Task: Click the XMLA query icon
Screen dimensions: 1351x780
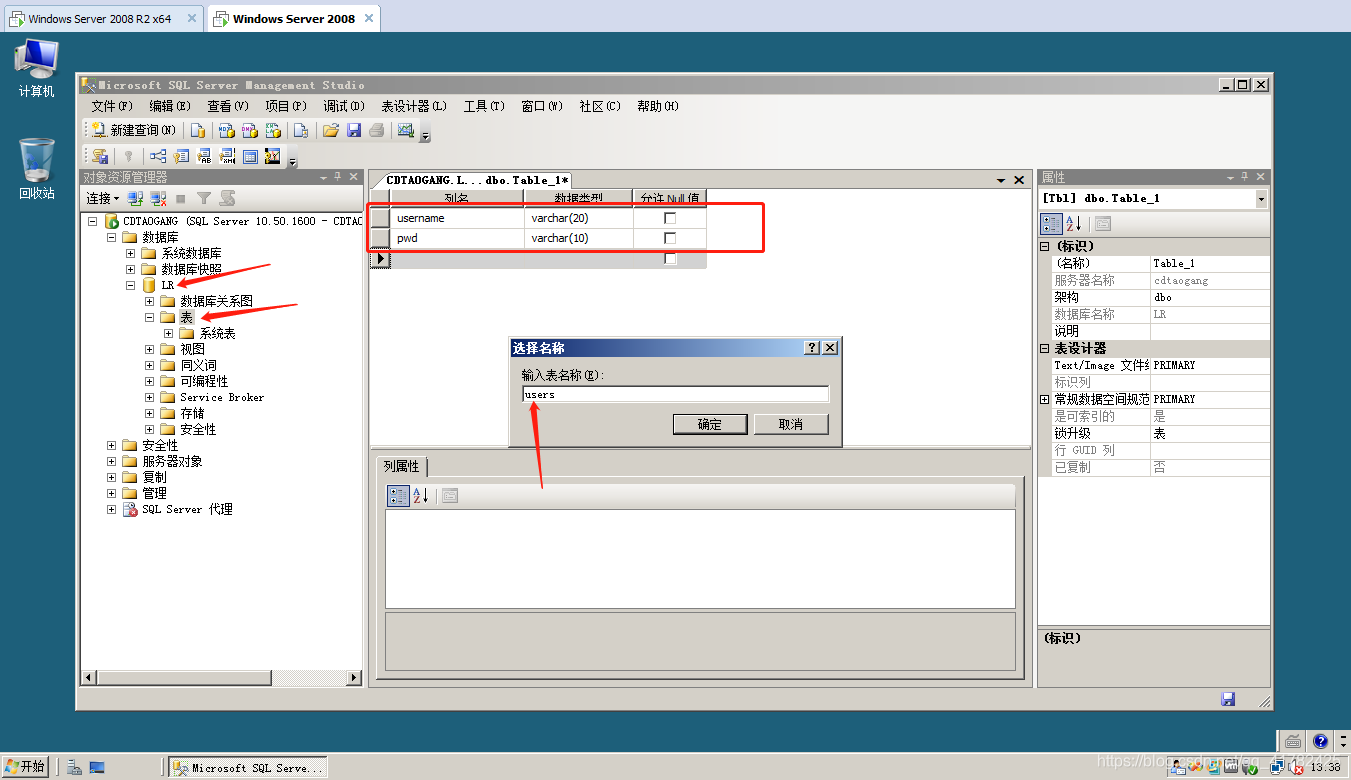Action: tap(273, 130)
